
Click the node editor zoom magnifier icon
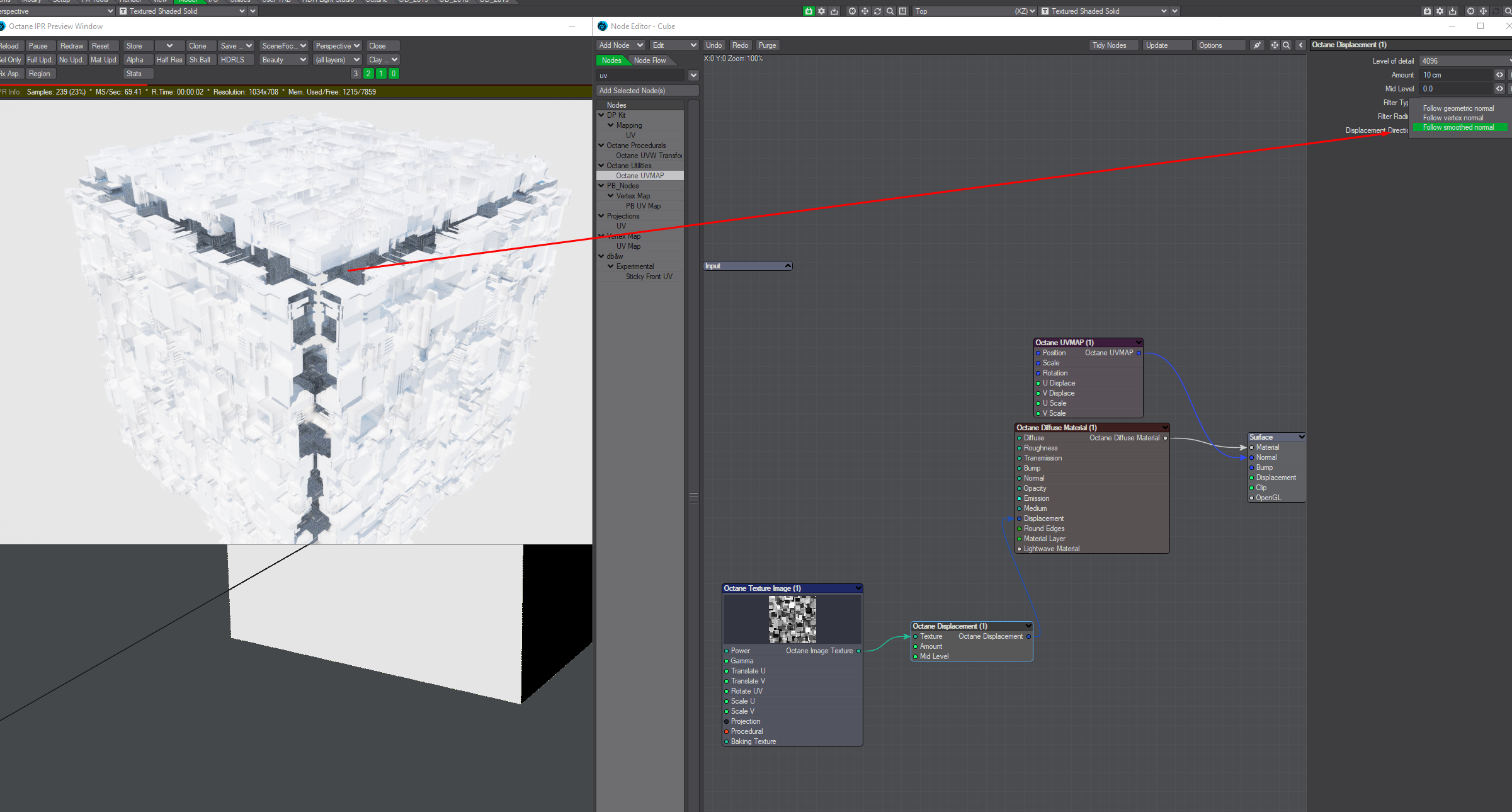click(1287, 45)
